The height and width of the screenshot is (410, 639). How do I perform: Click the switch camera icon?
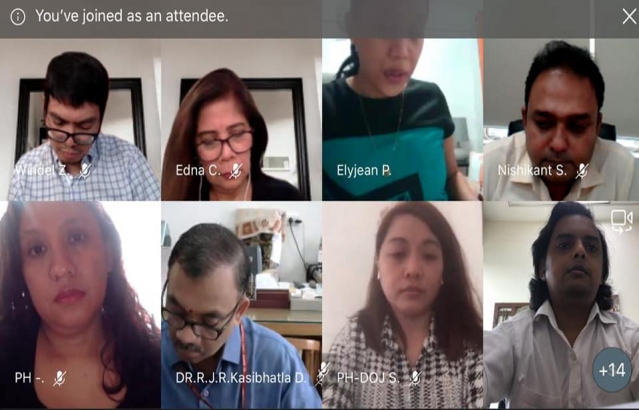[621, 222]
